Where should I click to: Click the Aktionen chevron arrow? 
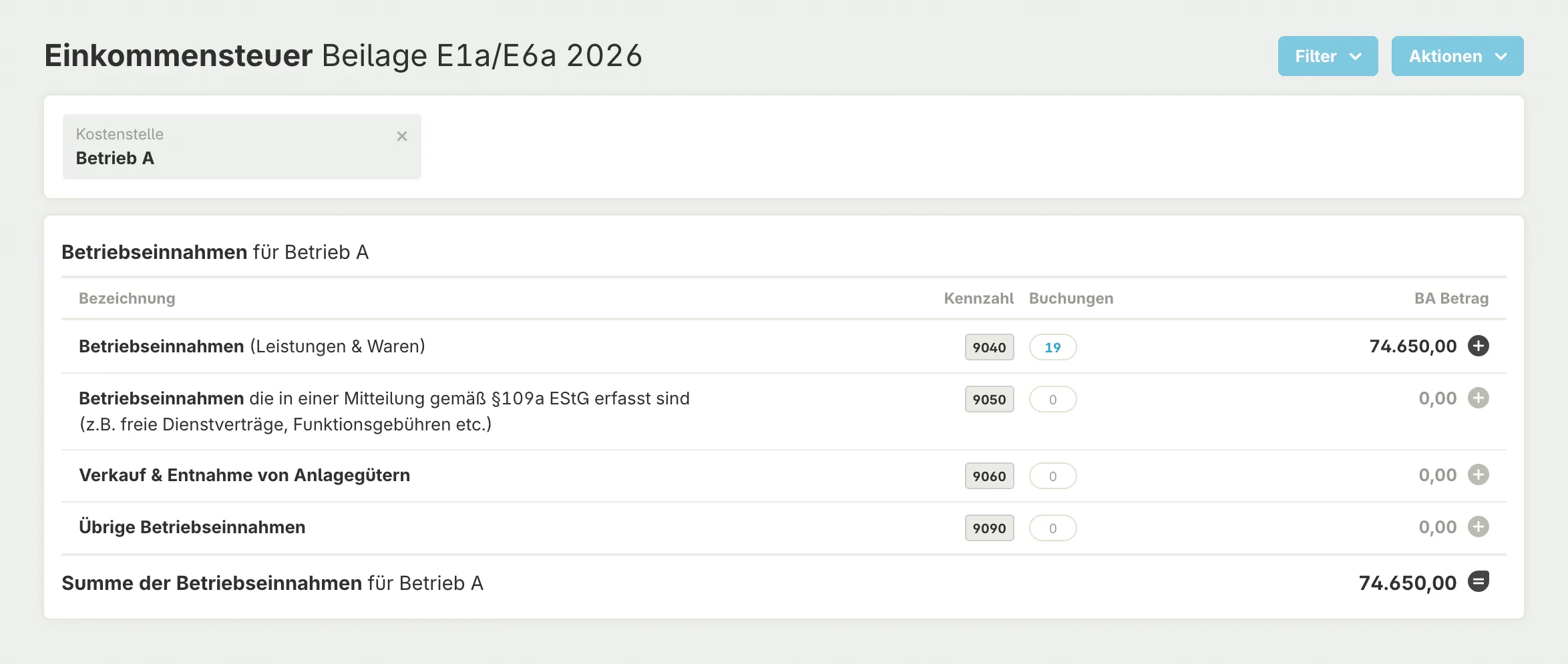click(1501, 57)
